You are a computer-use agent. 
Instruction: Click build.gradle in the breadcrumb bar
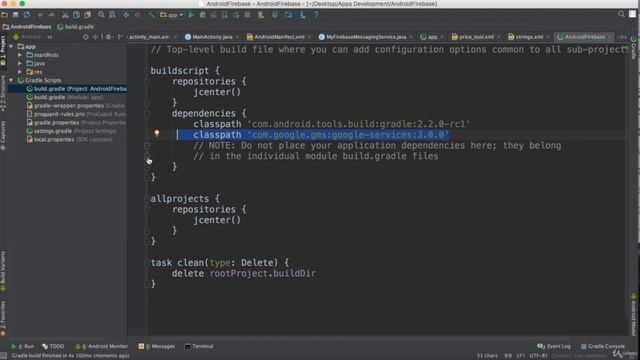(x=76, y=27)
